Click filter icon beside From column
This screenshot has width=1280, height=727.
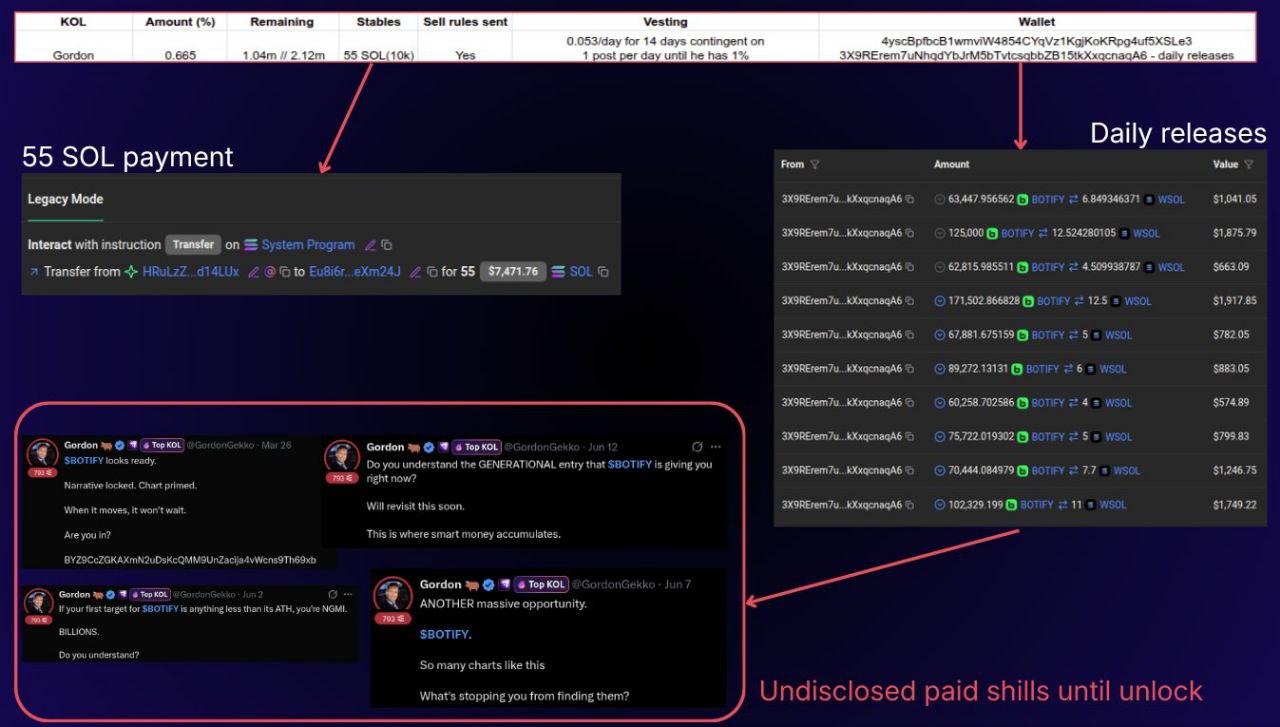[814, 165]
